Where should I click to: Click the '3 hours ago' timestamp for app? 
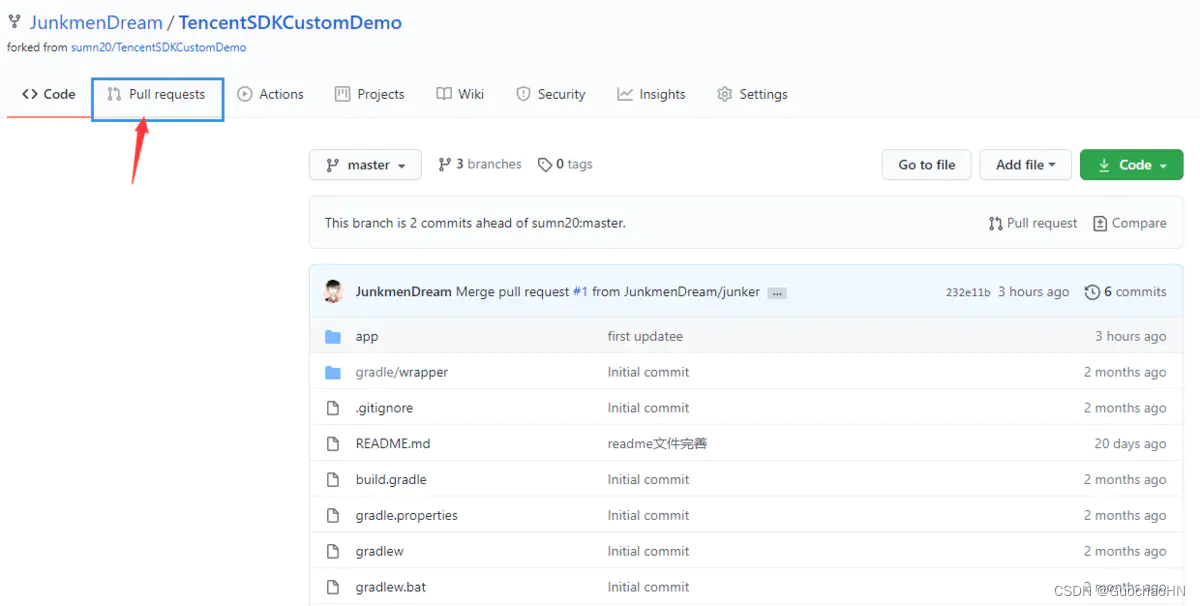point(1131,337)
